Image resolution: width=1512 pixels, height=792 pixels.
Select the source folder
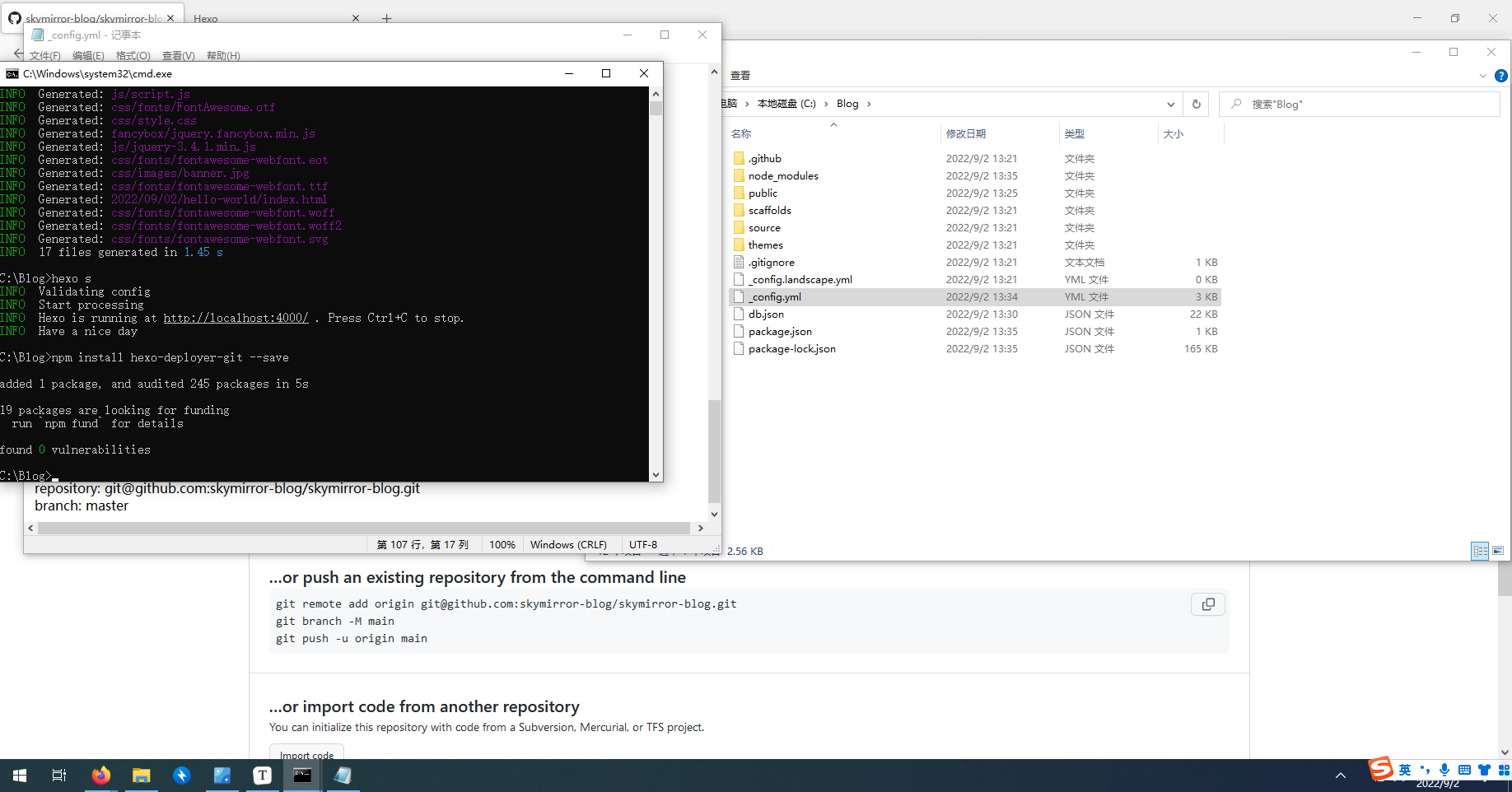click(974, 227)
